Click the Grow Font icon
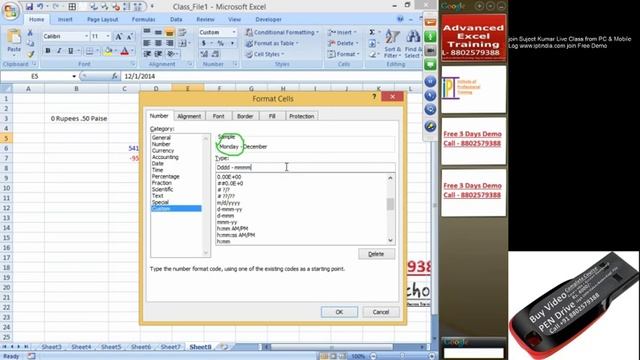The width and height of the screenshot is (640, 360). point(119,36)
